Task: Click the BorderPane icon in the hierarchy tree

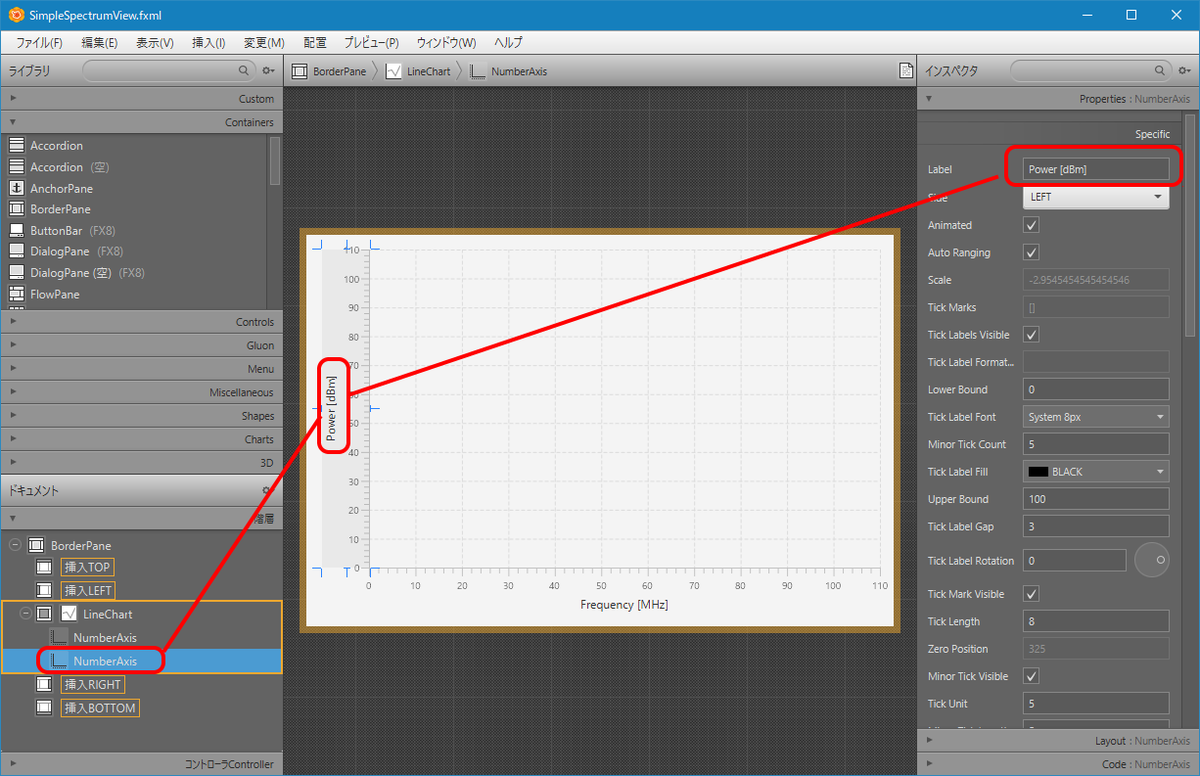Action: pyautogui.click(x=36, y=545)
